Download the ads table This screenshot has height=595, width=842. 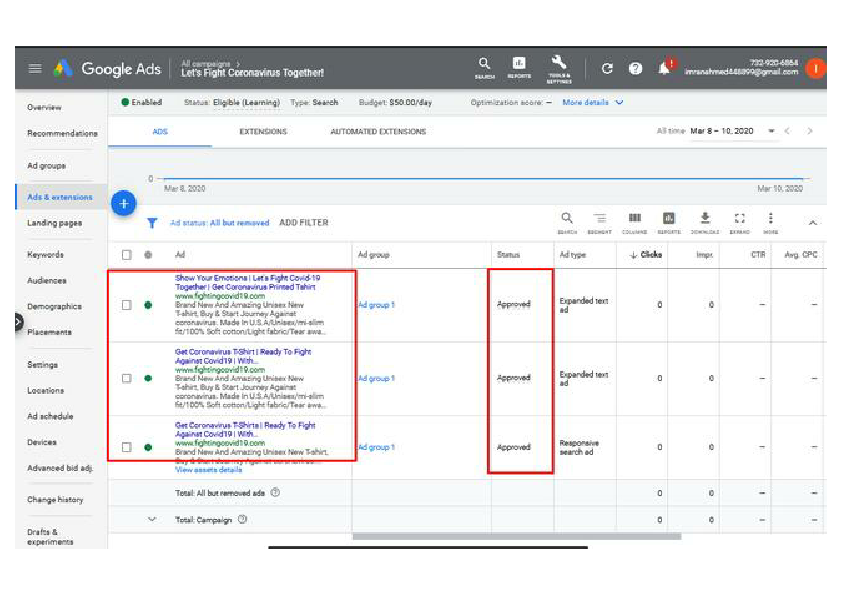[705, 223]
